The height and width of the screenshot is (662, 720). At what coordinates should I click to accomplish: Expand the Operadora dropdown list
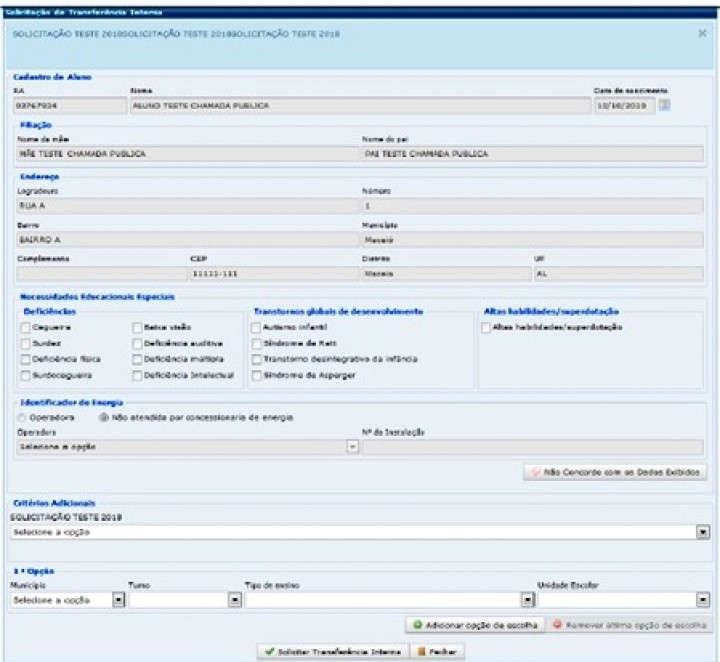pyautogui.click(x=352, y=447)
